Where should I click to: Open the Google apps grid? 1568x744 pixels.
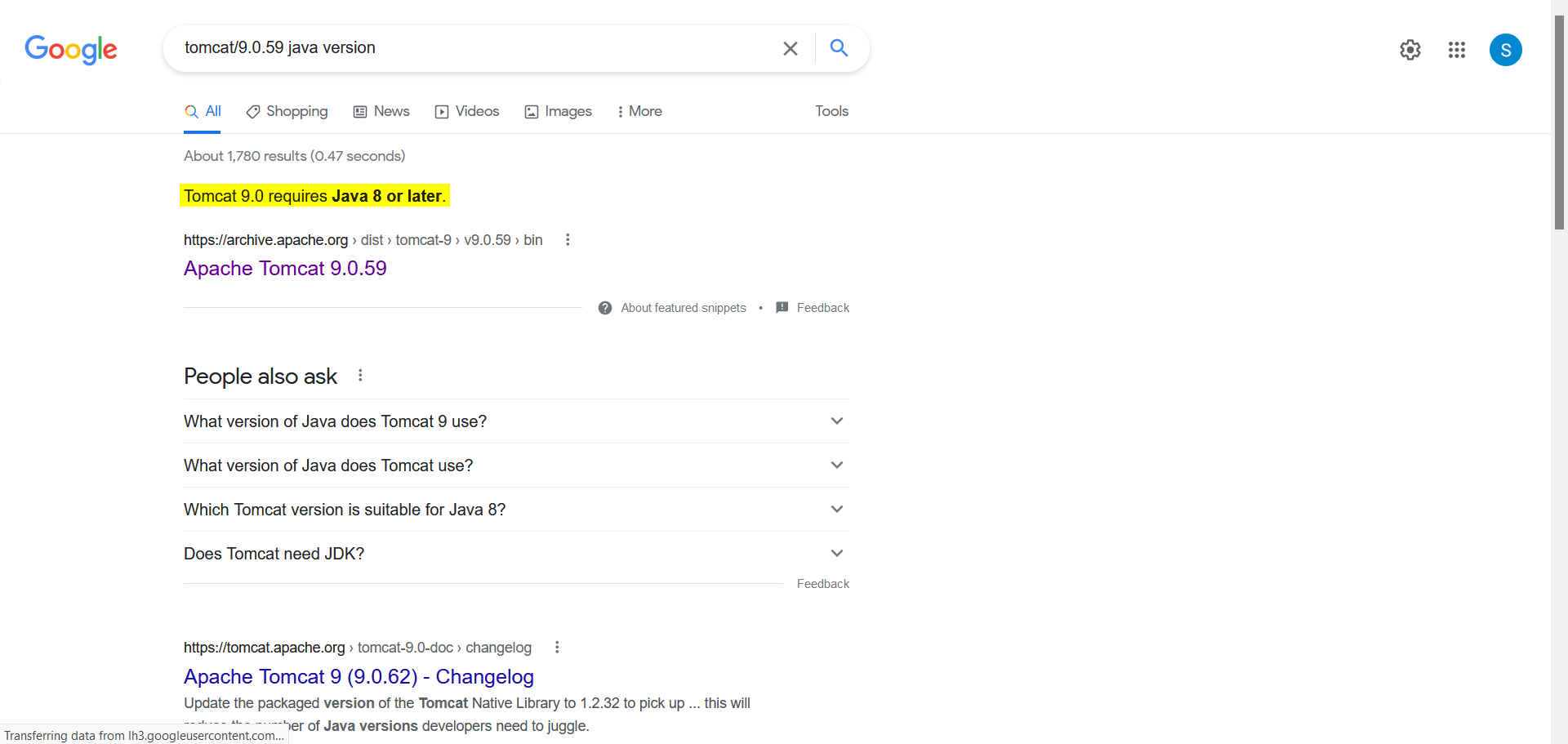pos(1456,50)
